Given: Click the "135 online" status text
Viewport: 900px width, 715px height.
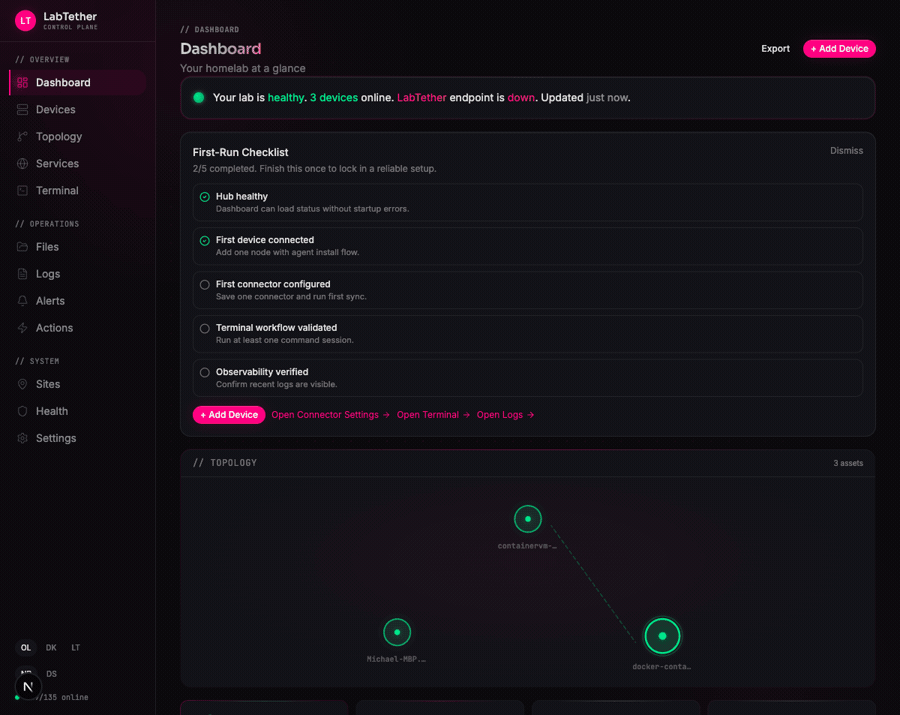Looking at the screenshot, I should click(x=66, y=697).
